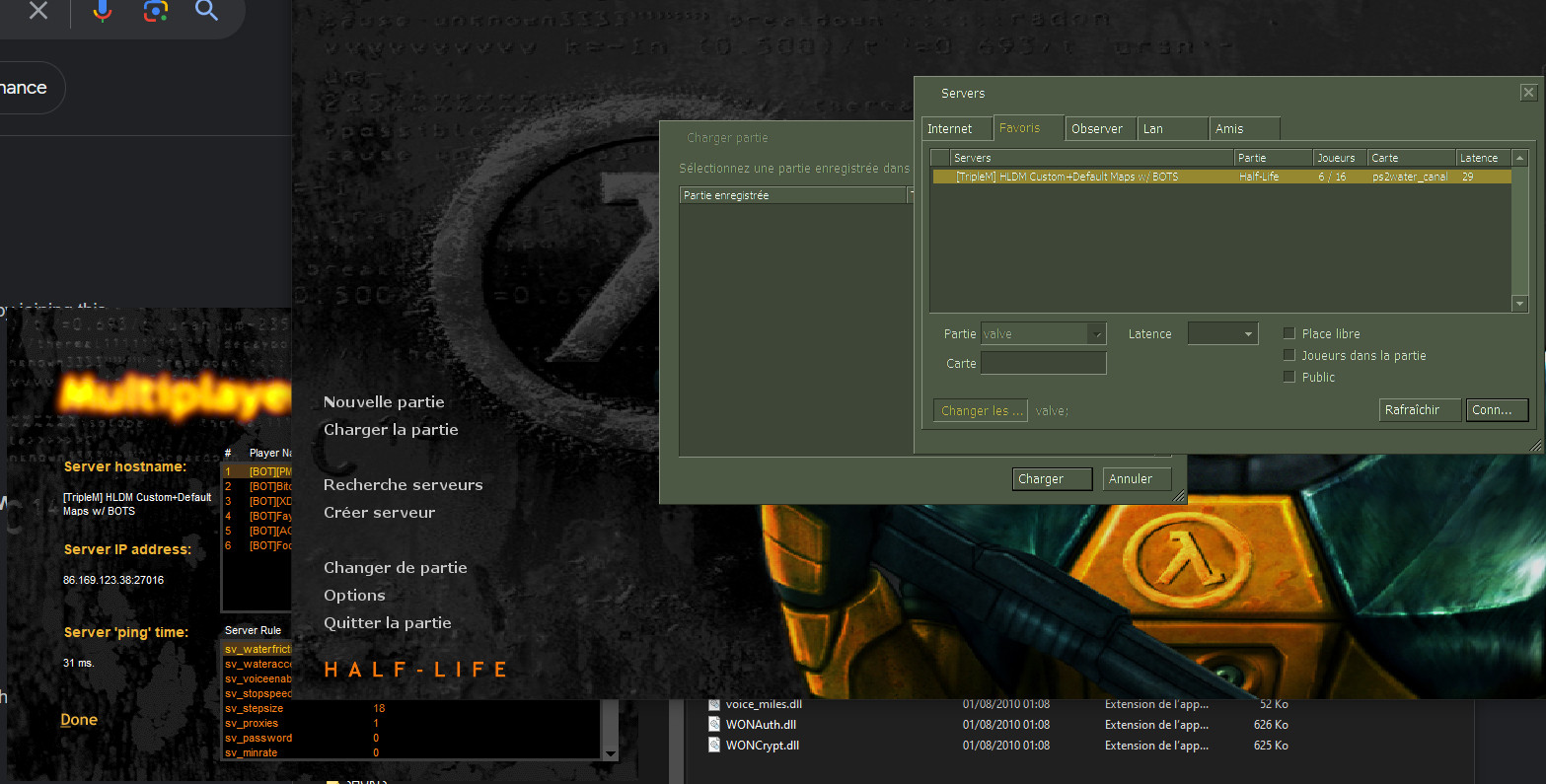Viewport: 1546px width, 784px height.
Task: Select the sv_proxies rule row
Action: (x=409, y=723)
